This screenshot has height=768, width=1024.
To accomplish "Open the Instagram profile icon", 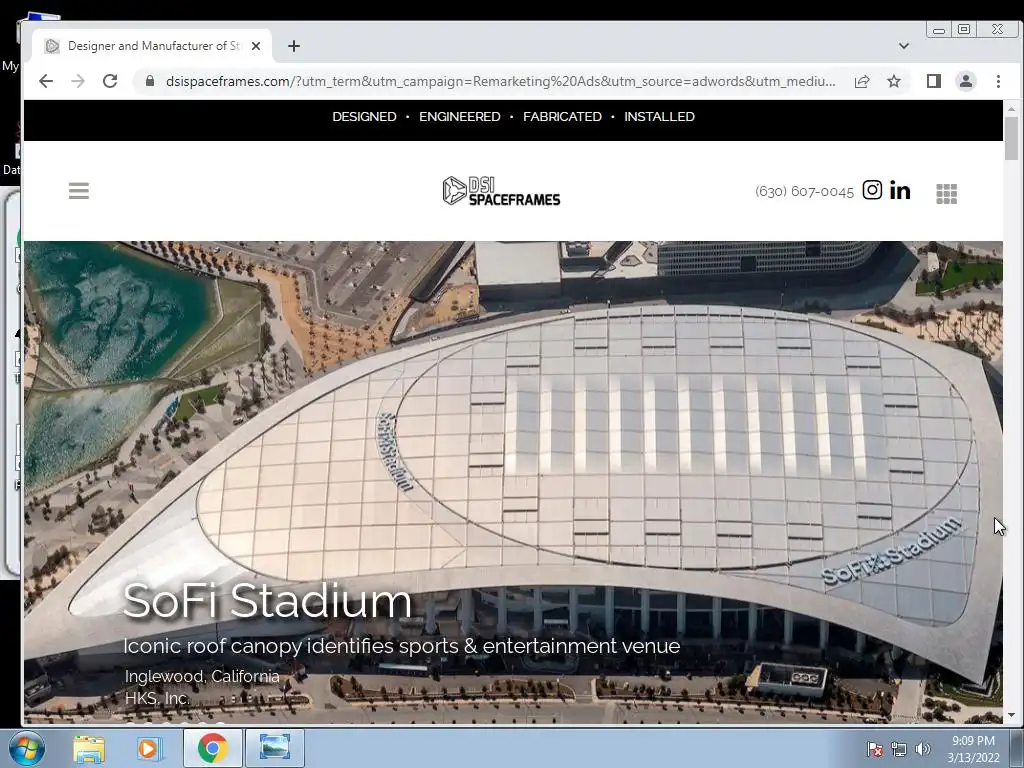I will coord(872,190).
